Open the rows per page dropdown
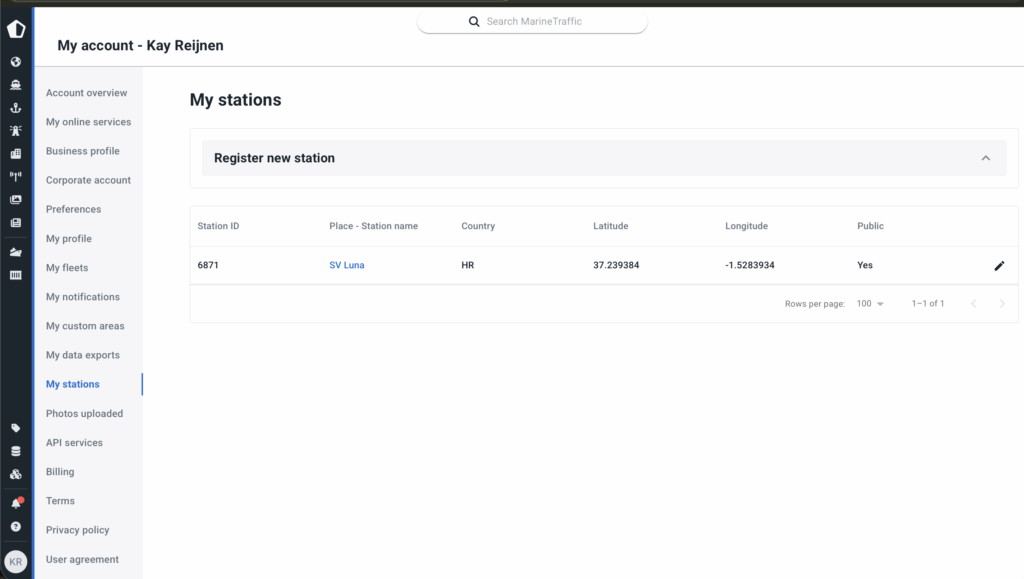Image resolution: width=1024 pixels, height=579 pixels. click(870, 304)
